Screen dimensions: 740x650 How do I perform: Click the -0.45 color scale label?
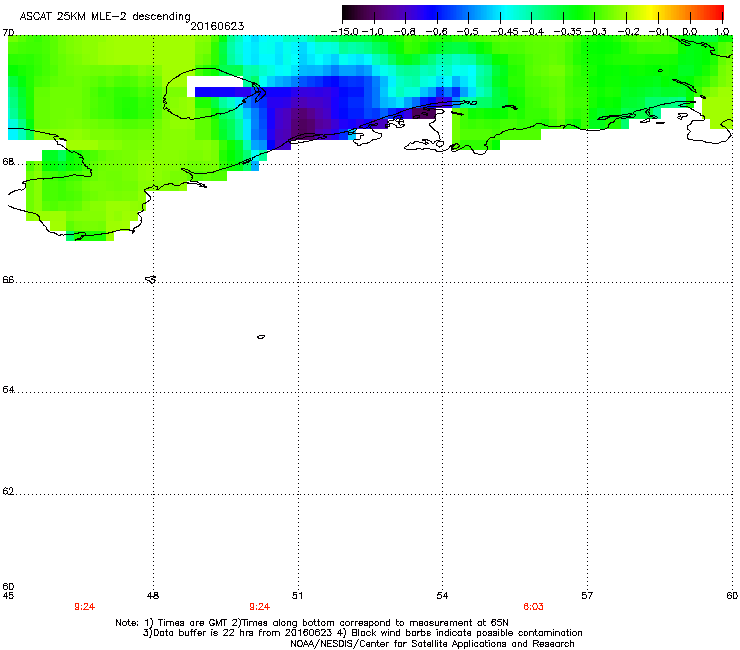pos(505,32)
